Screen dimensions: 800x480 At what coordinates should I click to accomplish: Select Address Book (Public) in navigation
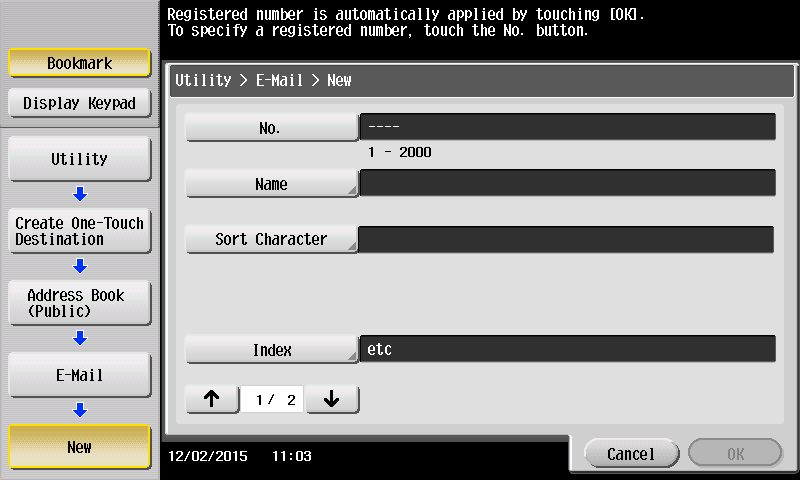point(79,303)
